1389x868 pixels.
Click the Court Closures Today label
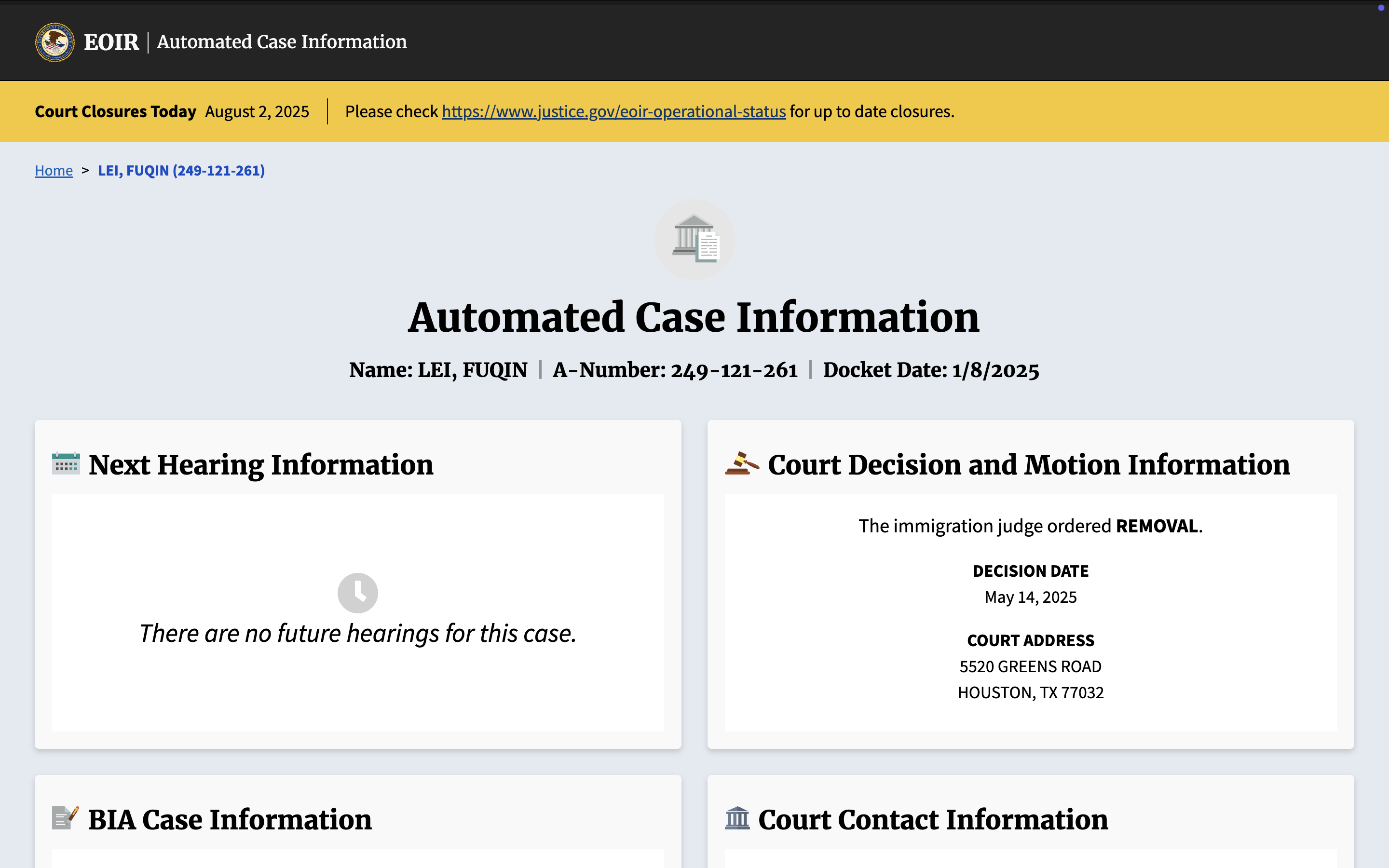point(115,111)
